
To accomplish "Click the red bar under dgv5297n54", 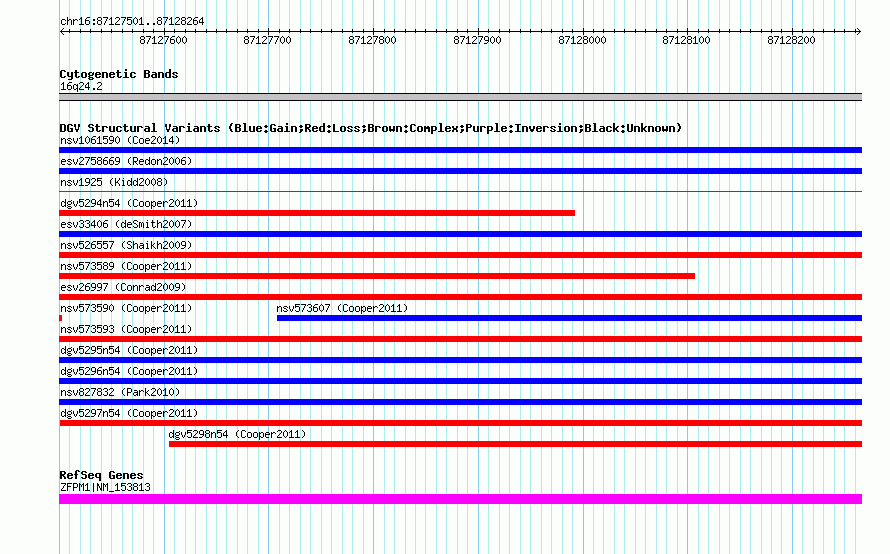I will (460, 423).
